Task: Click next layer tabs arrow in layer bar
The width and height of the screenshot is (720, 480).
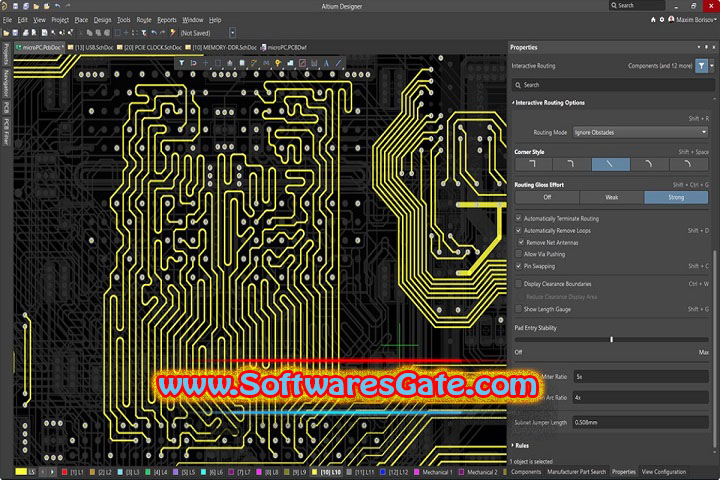Action: pyautogui.click(x=52, y=472)
